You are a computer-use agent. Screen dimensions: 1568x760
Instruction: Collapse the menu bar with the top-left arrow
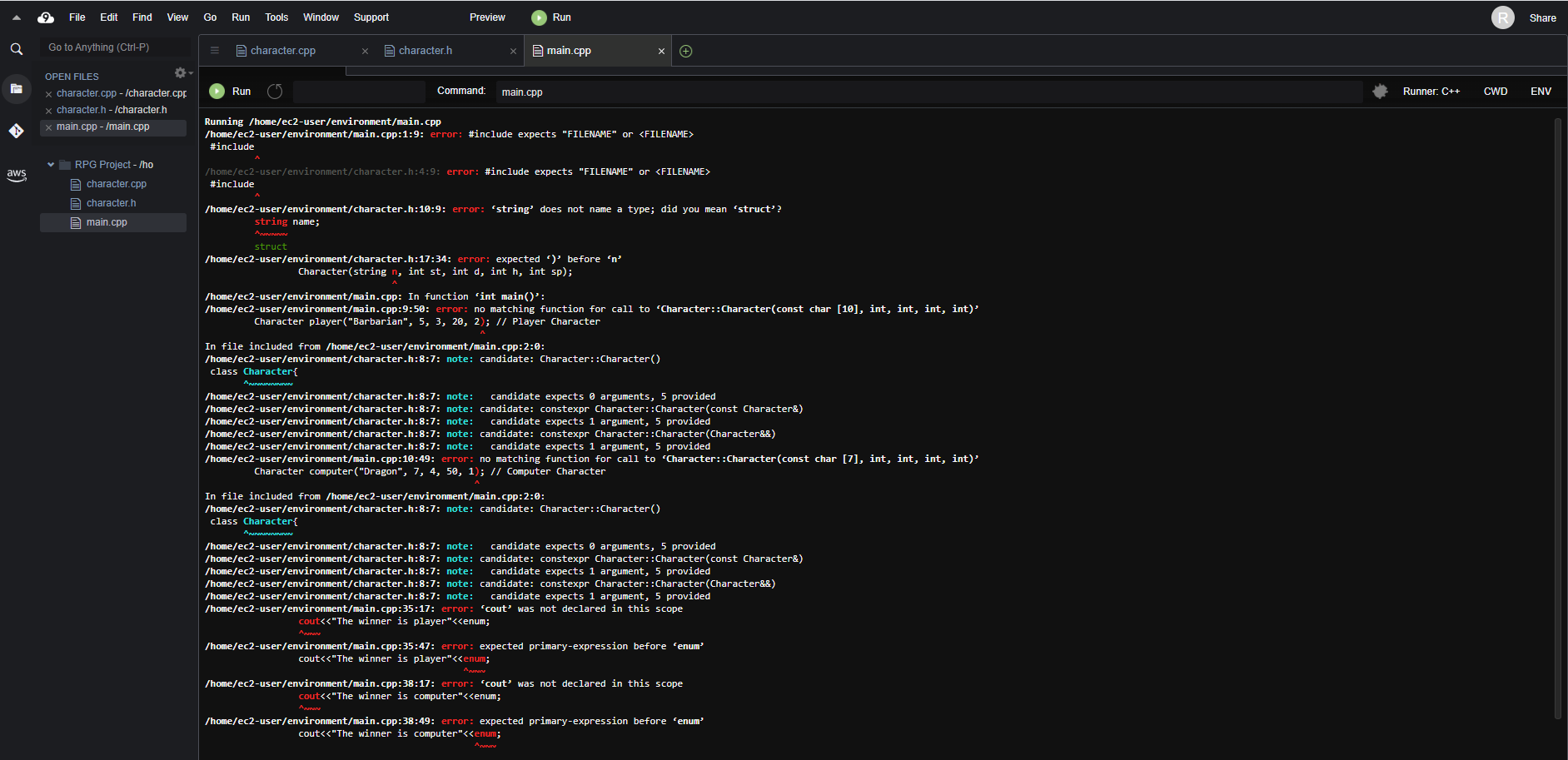pyautogui.click(x=15, y=16)
